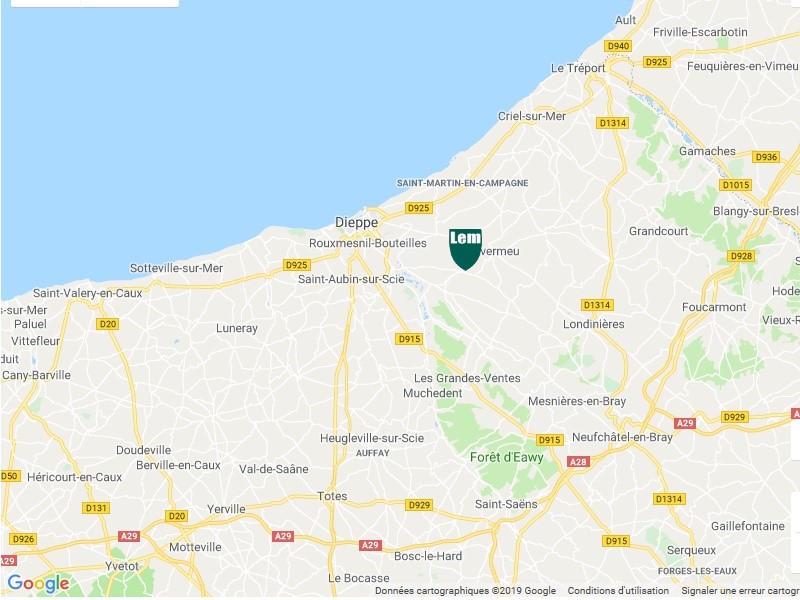800x600 pixels.
Task: Select the Yvetot town label
Action: [121, 566]
